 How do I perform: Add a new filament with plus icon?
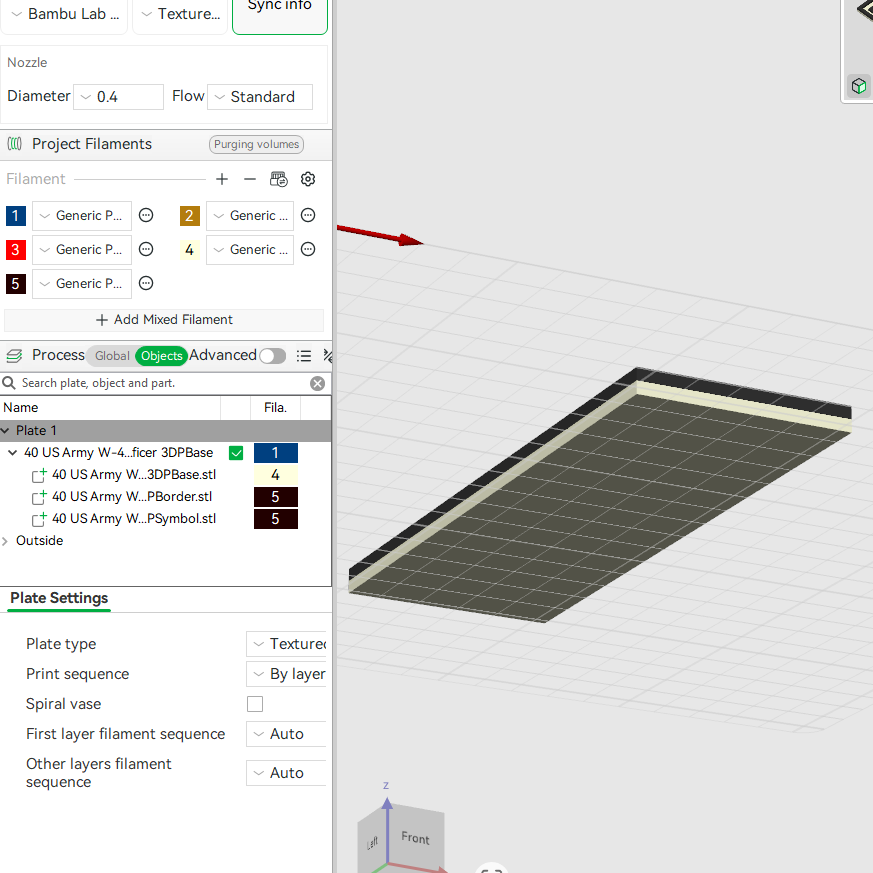pyautogui.click(x=222, y=179)
